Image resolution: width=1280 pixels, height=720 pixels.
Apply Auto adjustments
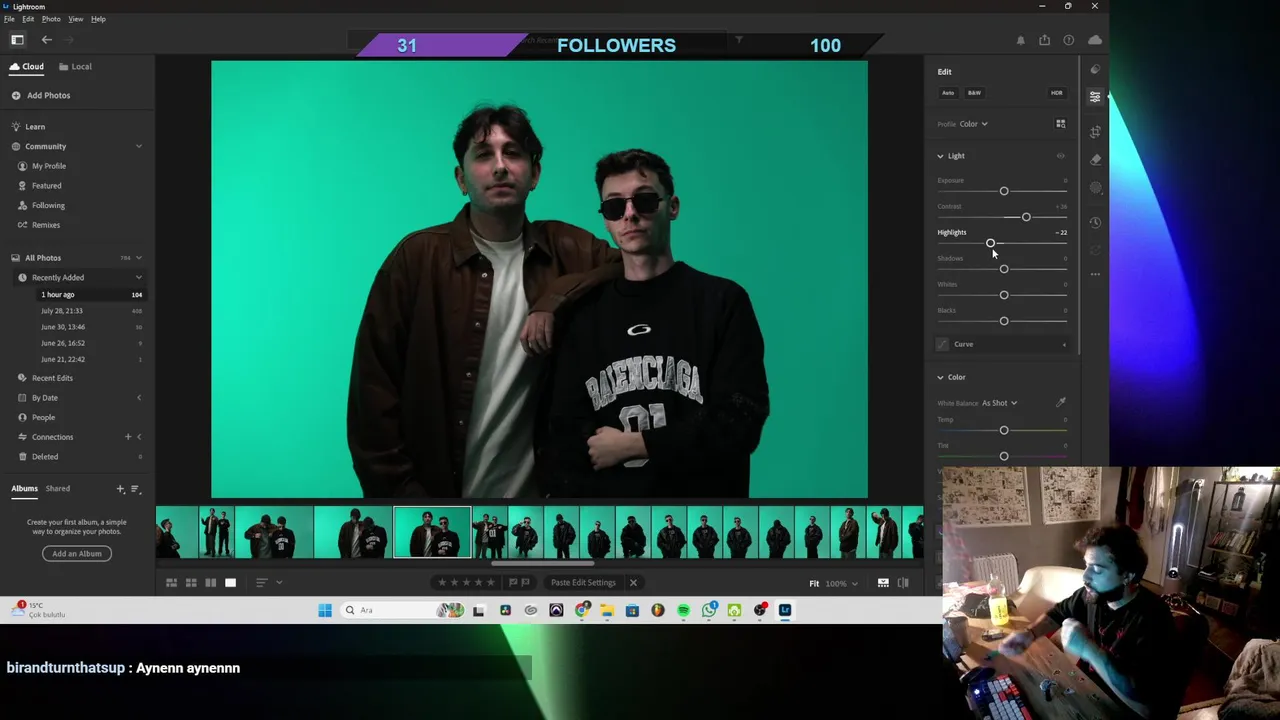pos(948,93)
